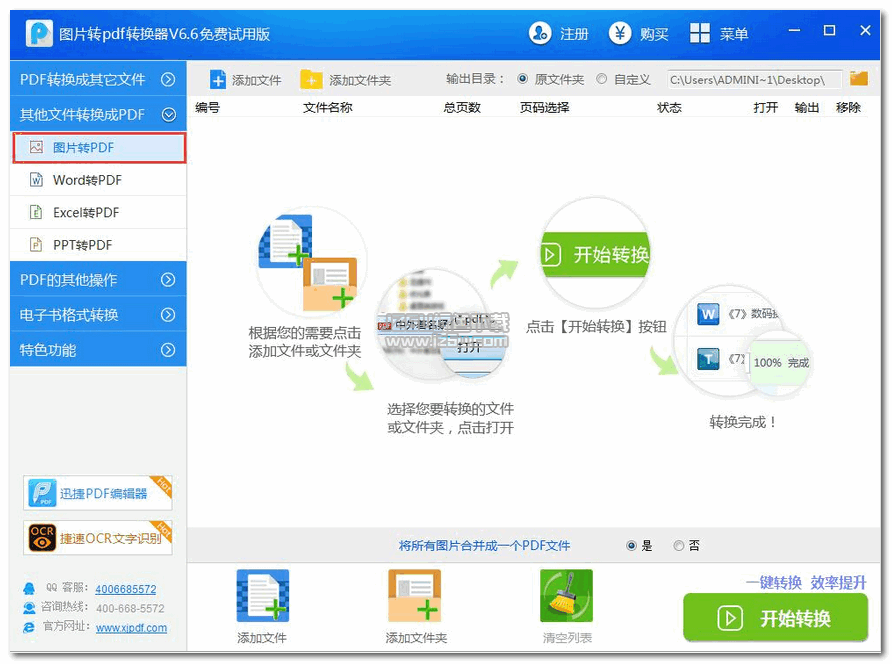Collapse the 其他文件转换成PDF section arrow

coord(168,115)
